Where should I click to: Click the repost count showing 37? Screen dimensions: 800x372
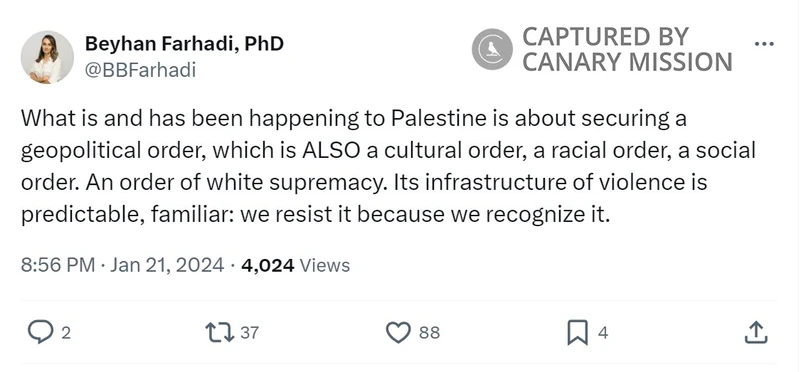click(x=249, y=333)
